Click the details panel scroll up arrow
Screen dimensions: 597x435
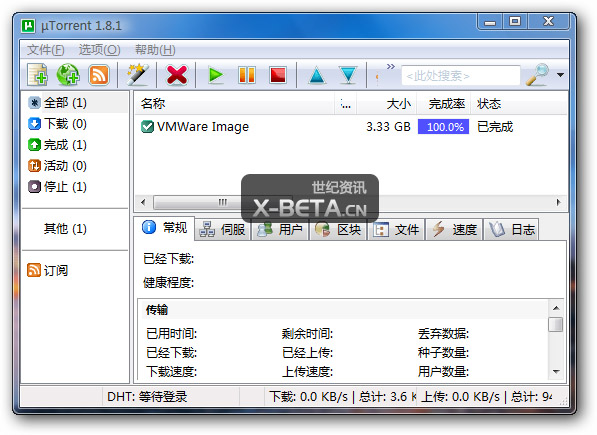[x=556, y=308]
